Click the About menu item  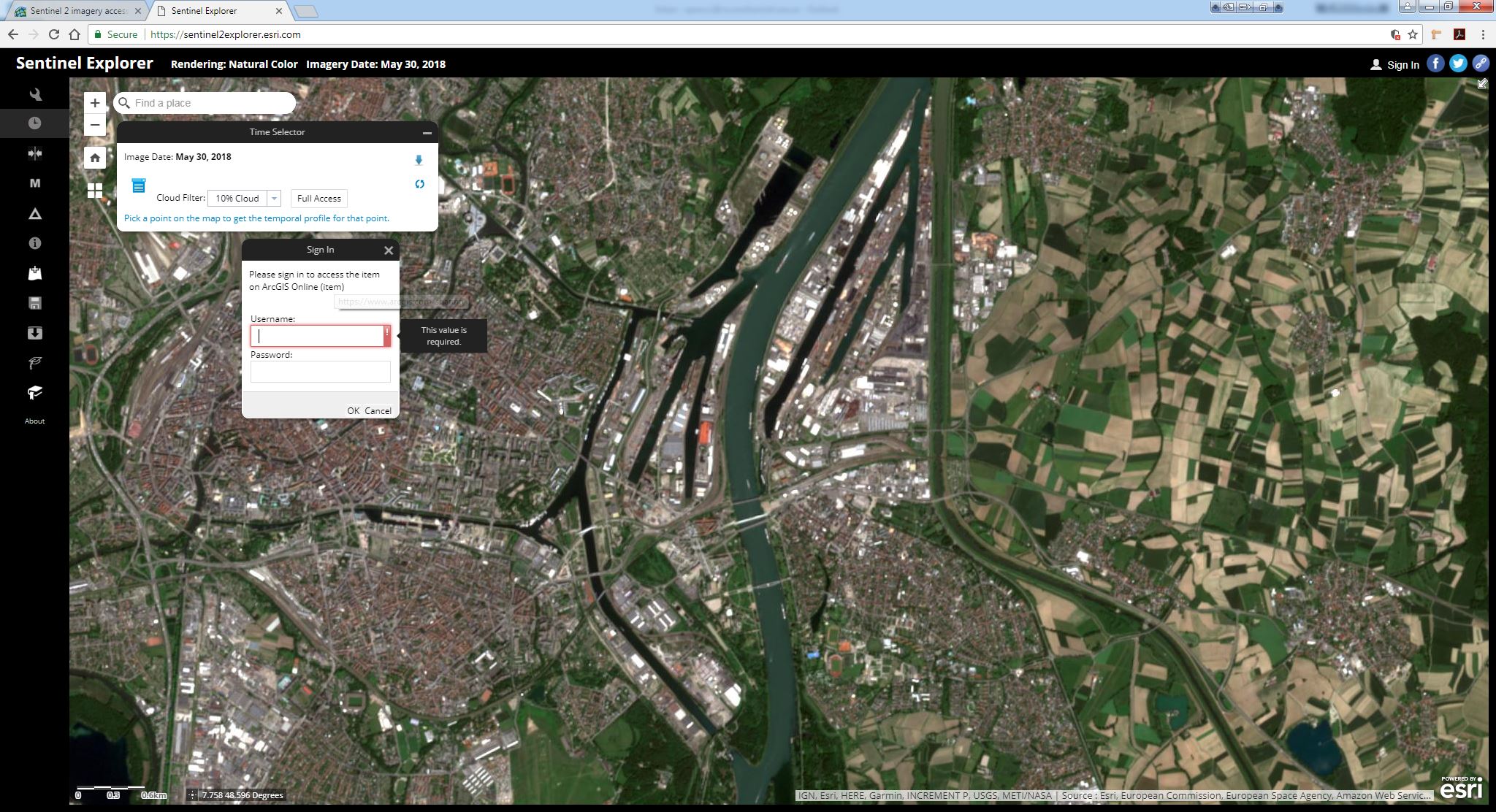coord(34,421)
